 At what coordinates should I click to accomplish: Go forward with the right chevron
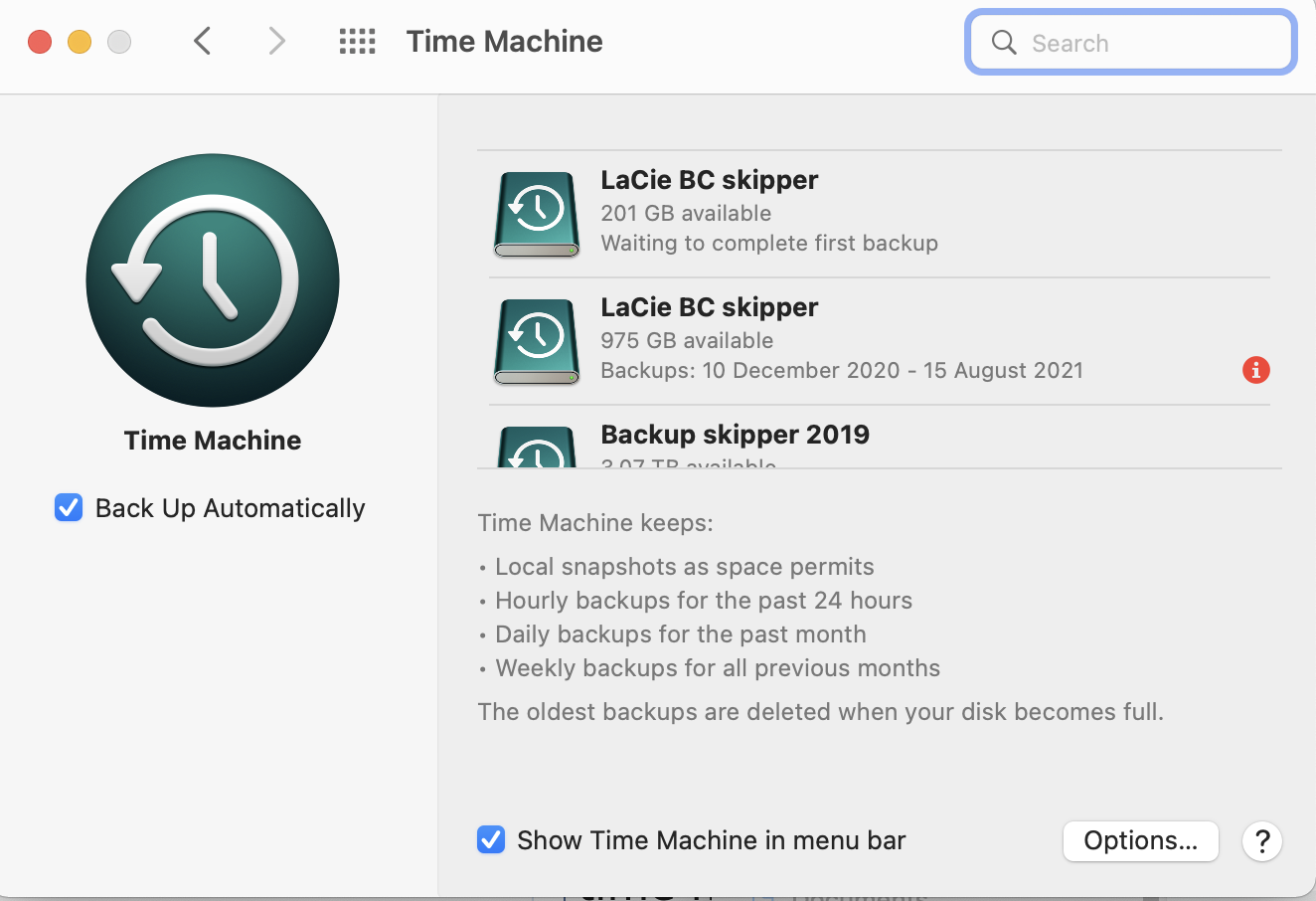click(x=276, y=42)
